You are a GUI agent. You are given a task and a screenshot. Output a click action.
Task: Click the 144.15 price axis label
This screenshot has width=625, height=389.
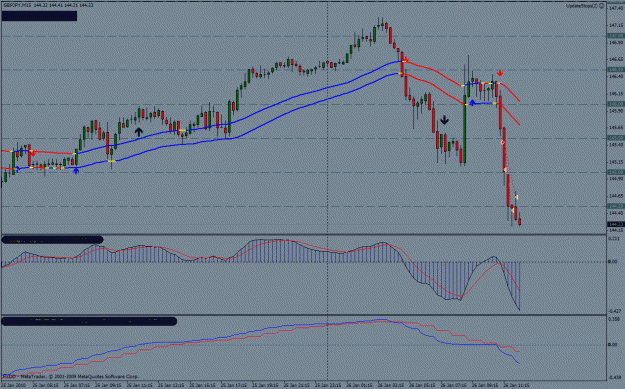click(616, 230)
